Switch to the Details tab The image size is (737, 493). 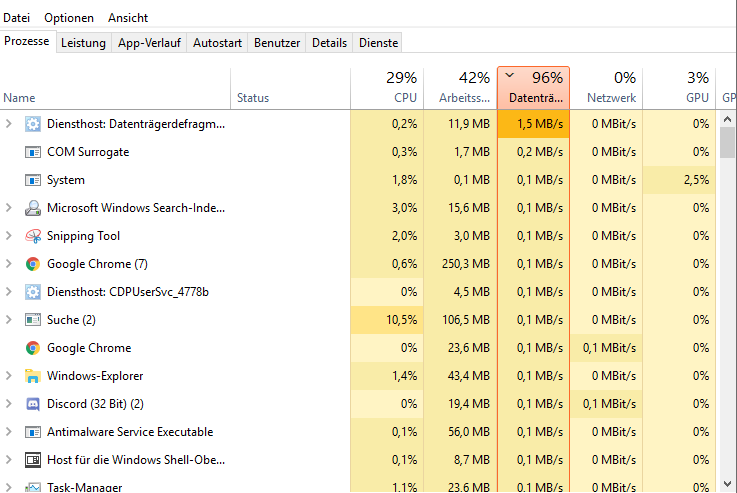(x=329, y=43)
